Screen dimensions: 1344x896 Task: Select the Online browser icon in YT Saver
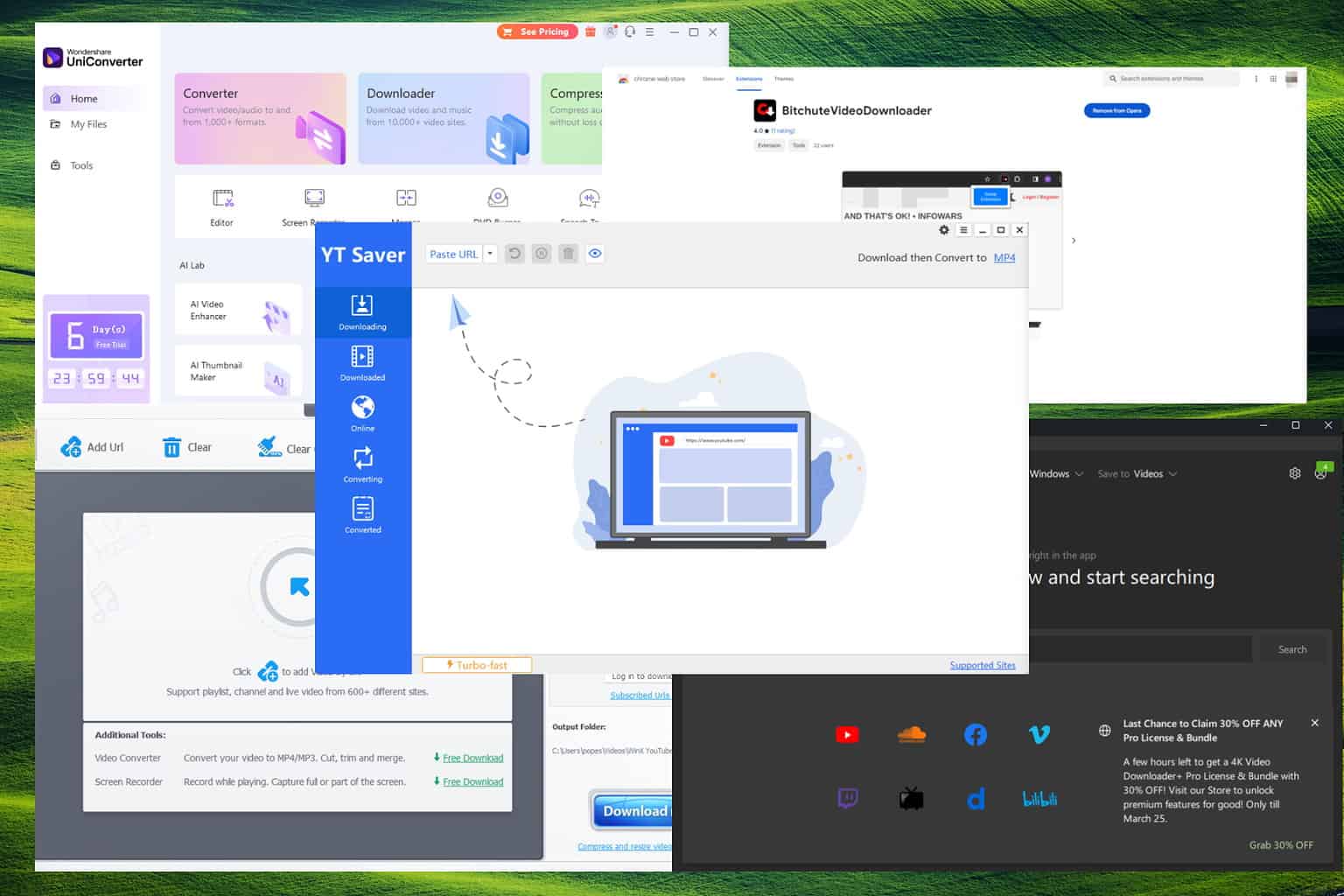362,412
